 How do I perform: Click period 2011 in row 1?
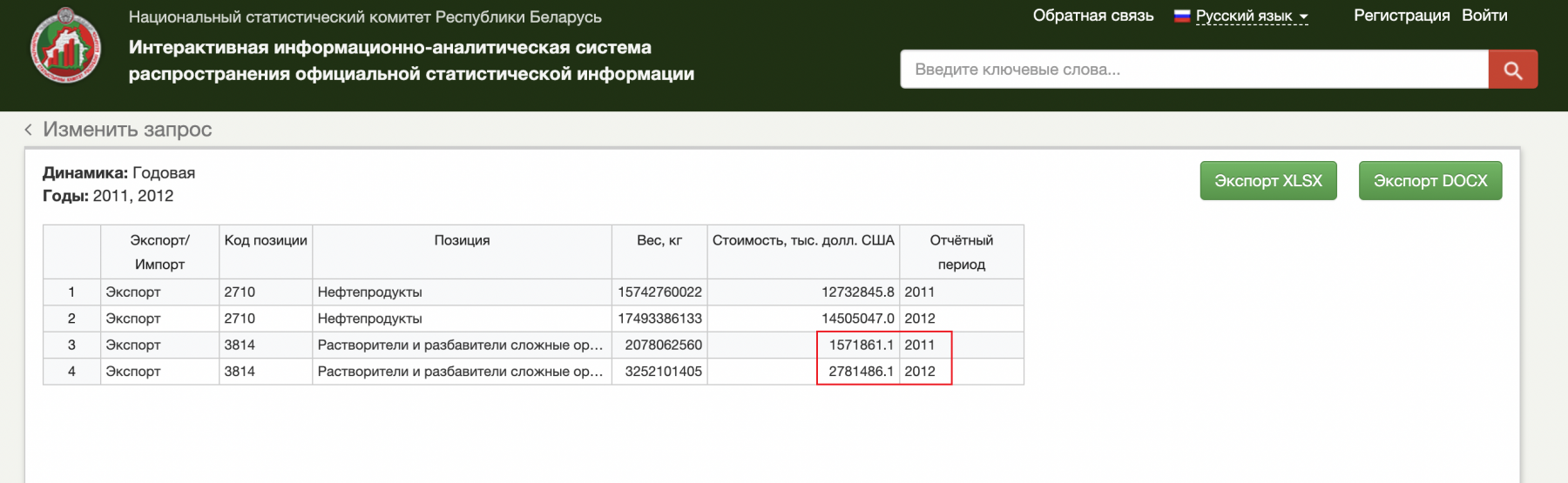click(920, 292)
